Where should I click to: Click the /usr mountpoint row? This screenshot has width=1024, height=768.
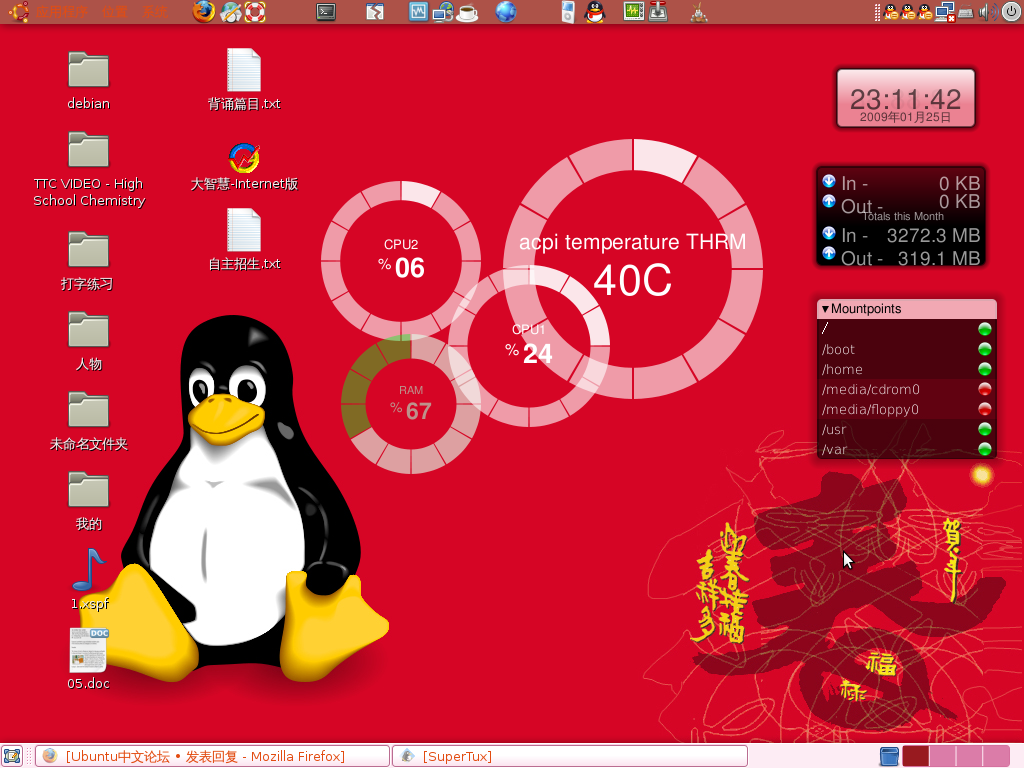906,429
